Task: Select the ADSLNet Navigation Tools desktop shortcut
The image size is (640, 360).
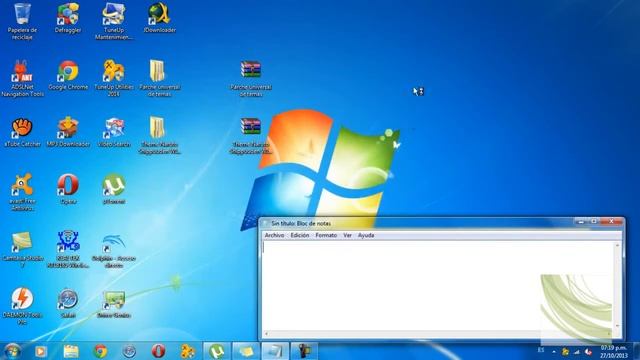Action: point(22,78)
